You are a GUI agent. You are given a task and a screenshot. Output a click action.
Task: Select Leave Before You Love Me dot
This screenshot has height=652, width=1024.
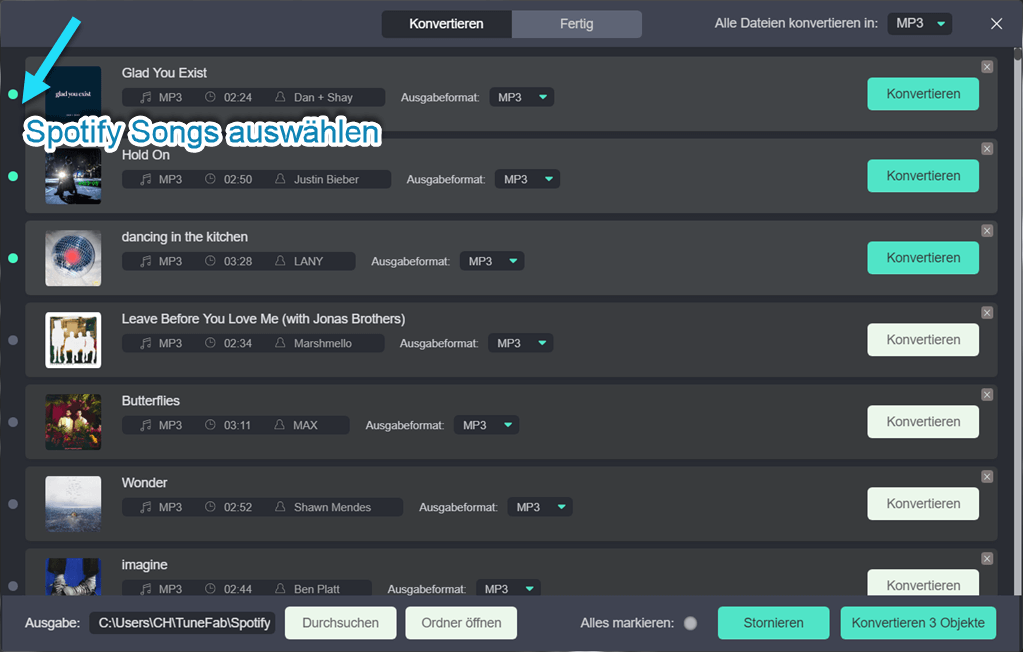pyautogui.click(x=13, y=340)
